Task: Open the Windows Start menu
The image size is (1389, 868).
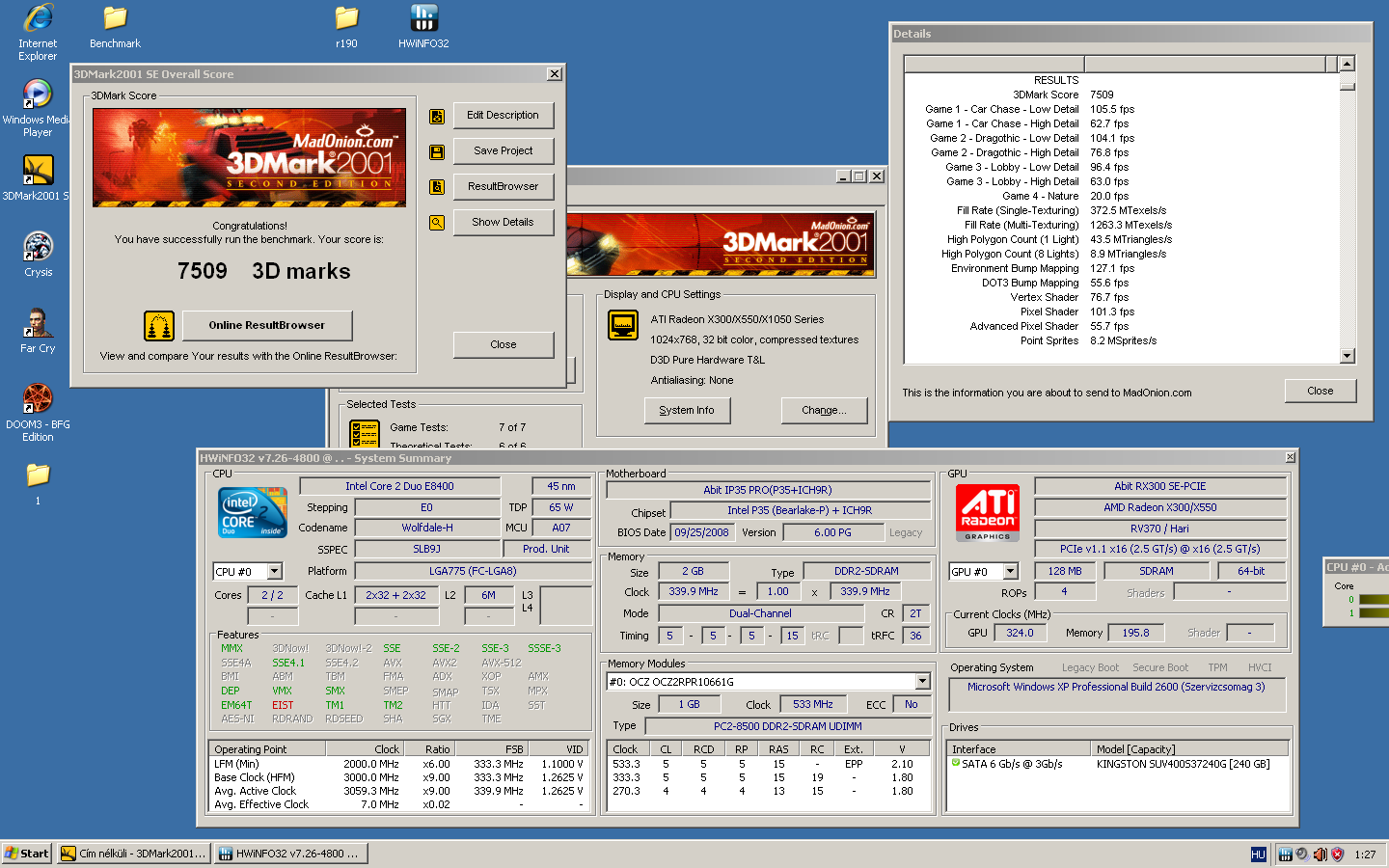Action: point(27,854)
